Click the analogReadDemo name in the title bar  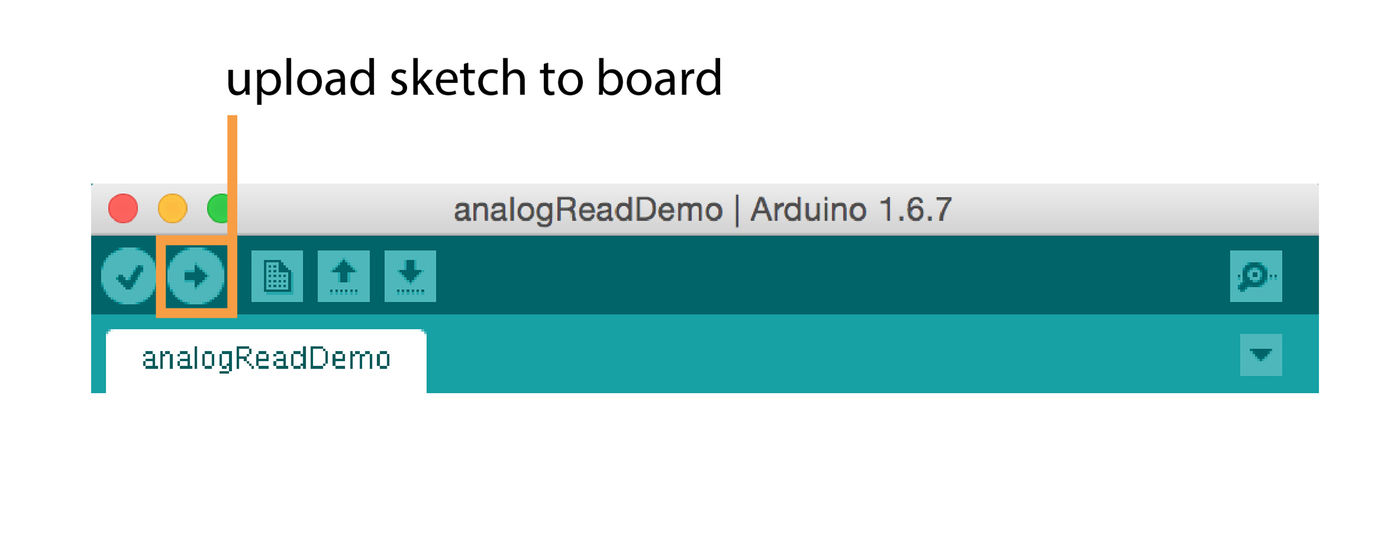(x=587, y=210)
